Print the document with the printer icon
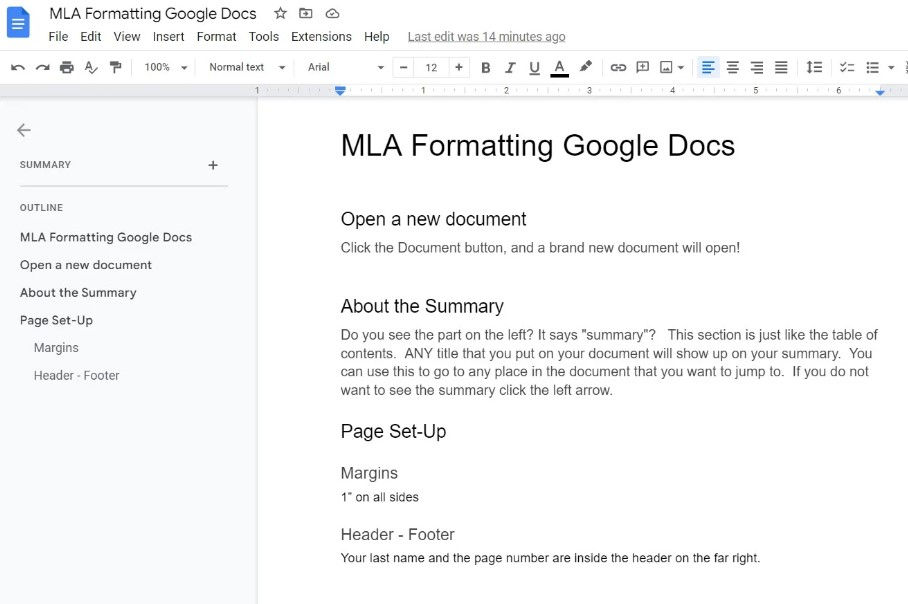 tap(67, 67)
